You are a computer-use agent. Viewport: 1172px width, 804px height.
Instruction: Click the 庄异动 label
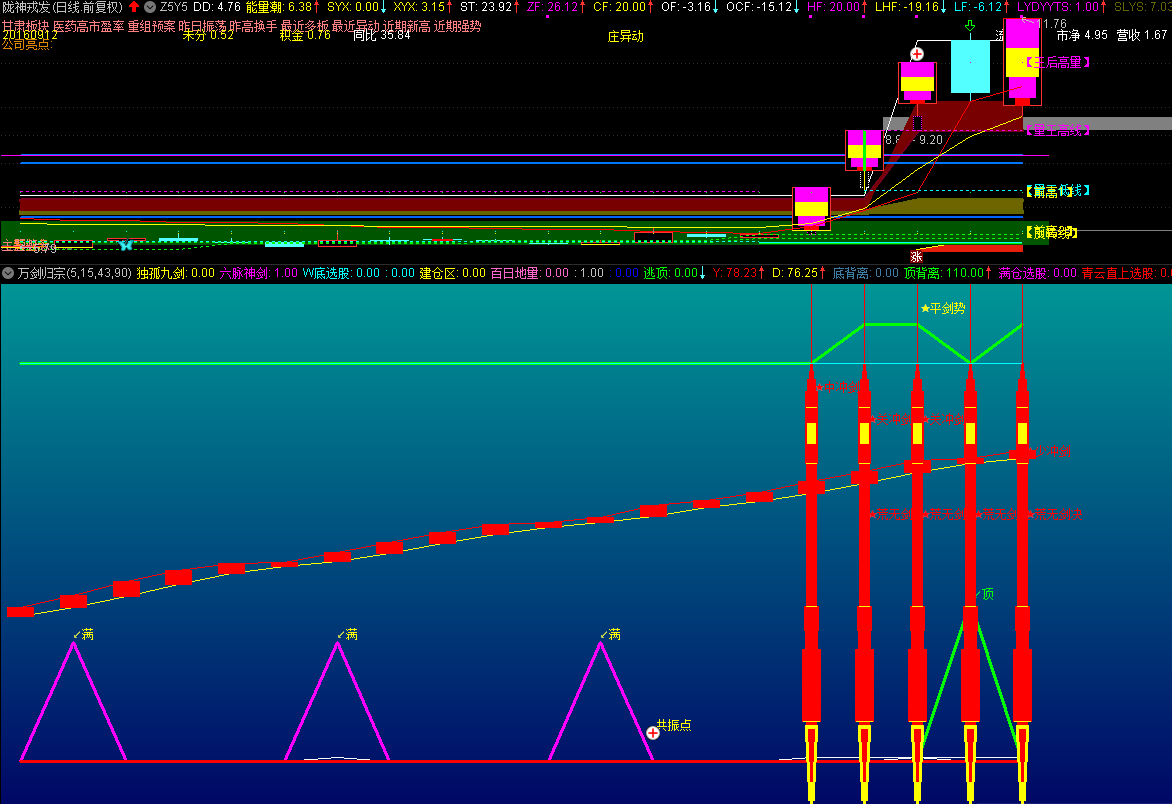pyautogui.click(x=626, y=36)
